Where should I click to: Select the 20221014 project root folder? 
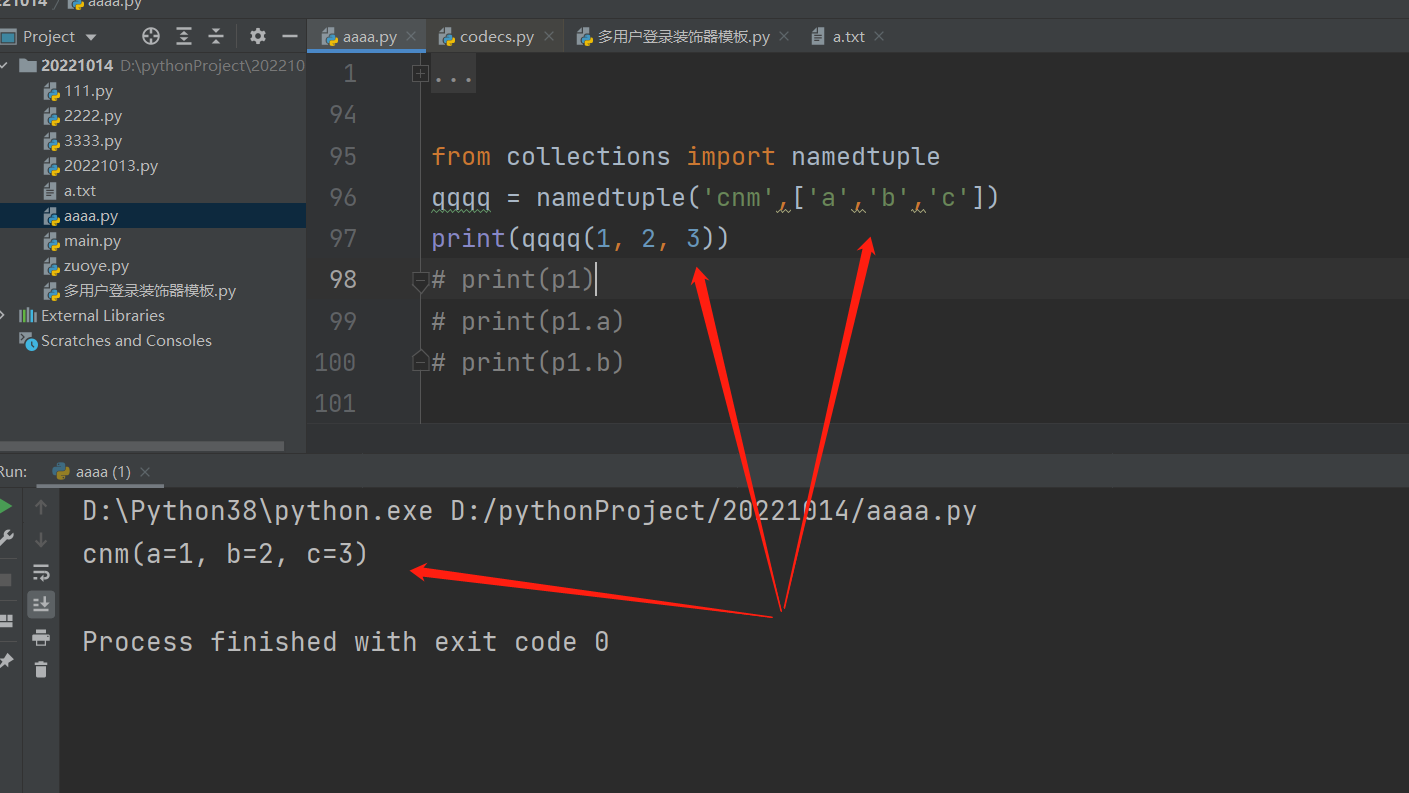(153, 66)
